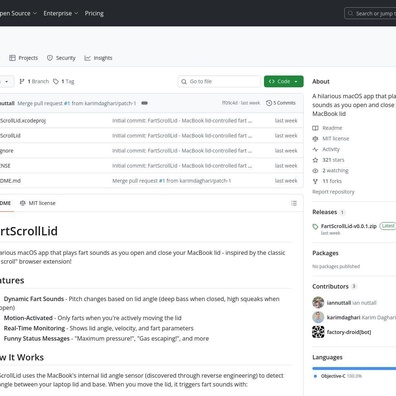Click the fork icon beside 11 forks

click(315, 181)
